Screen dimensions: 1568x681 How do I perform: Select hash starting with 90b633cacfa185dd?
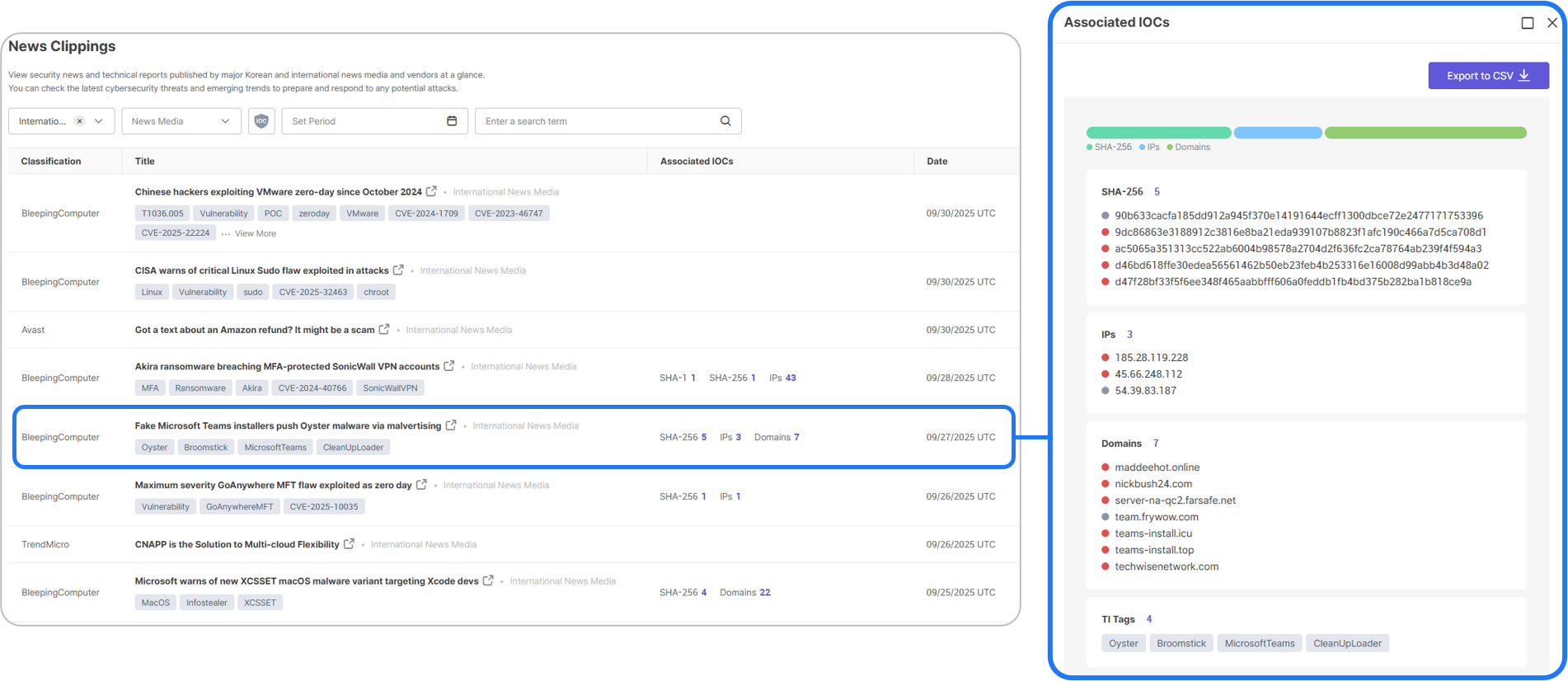[x=1299, y=216]
